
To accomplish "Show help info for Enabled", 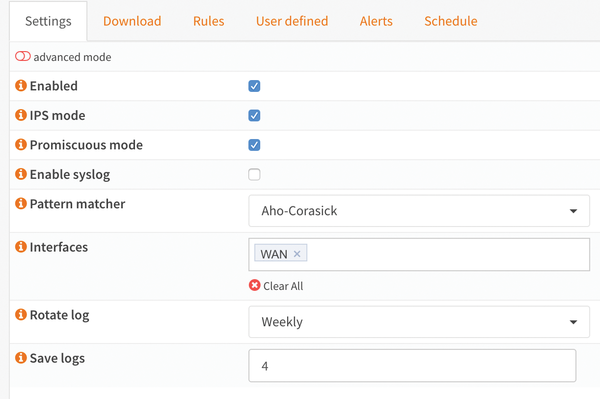I will (21, 85).
